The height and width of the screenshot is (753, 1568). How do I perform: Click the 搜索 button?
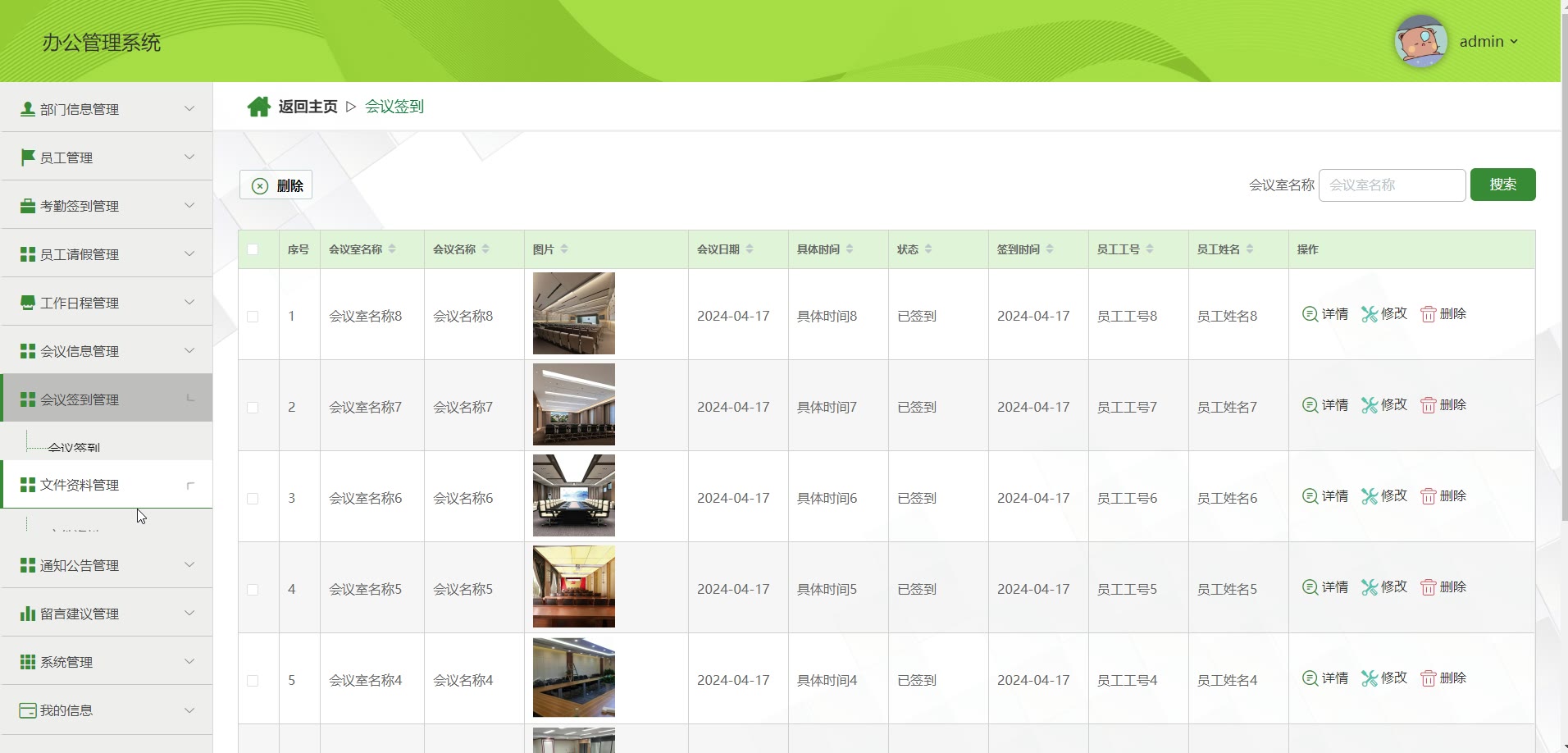click(1502, 185)
